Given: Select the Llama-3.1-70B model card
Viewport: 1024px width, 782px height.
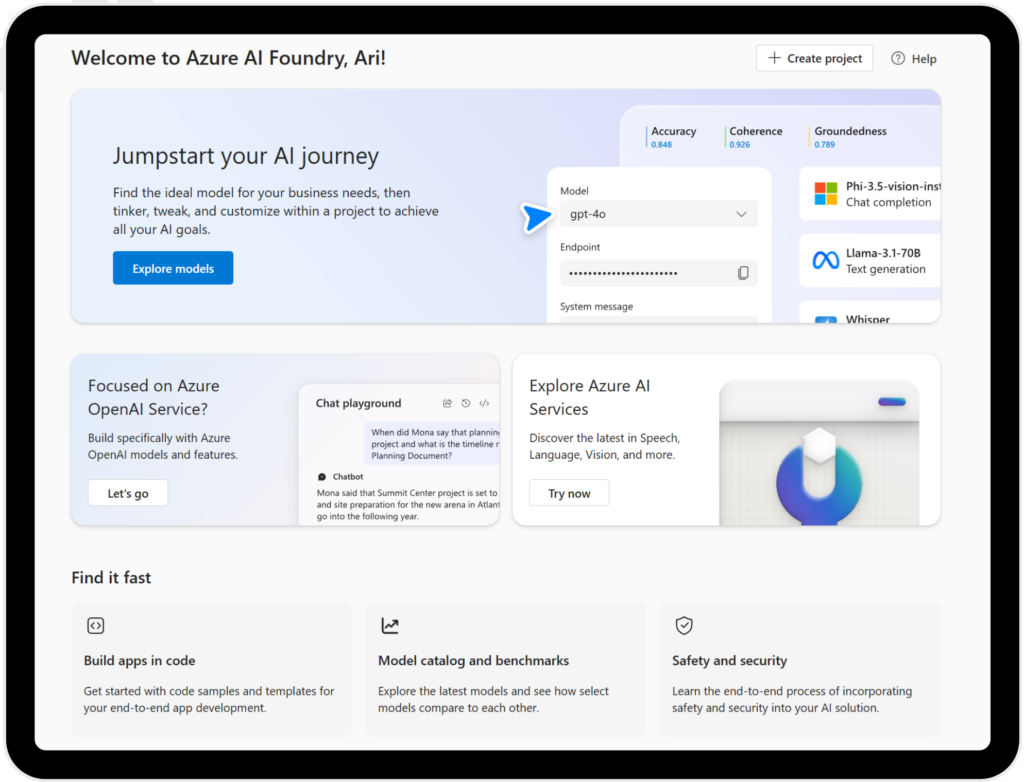Looking at the screenshot, I should tap(870, 261).
